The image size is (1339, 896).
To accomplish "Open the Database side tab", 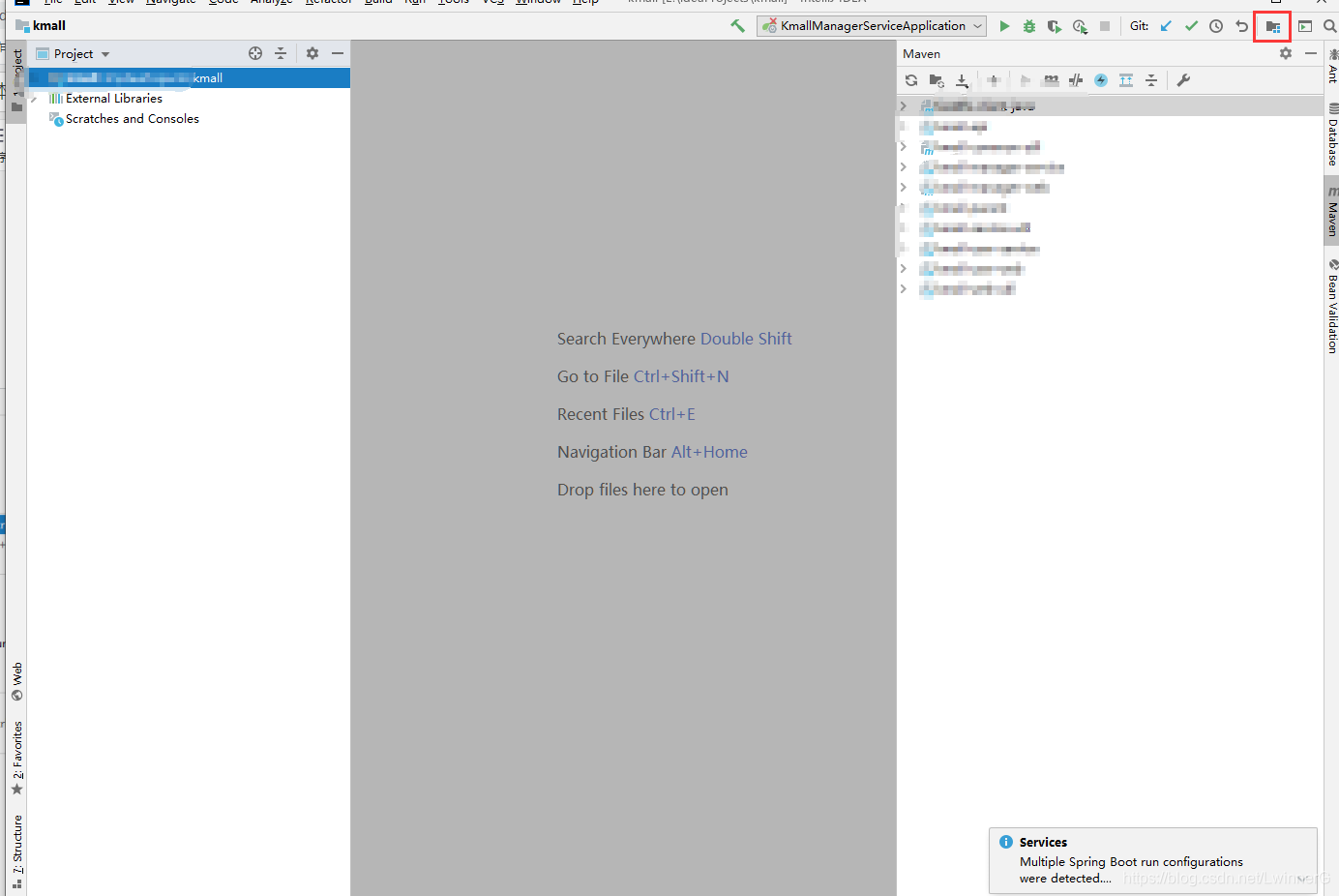I will (x=1332, y=134).
